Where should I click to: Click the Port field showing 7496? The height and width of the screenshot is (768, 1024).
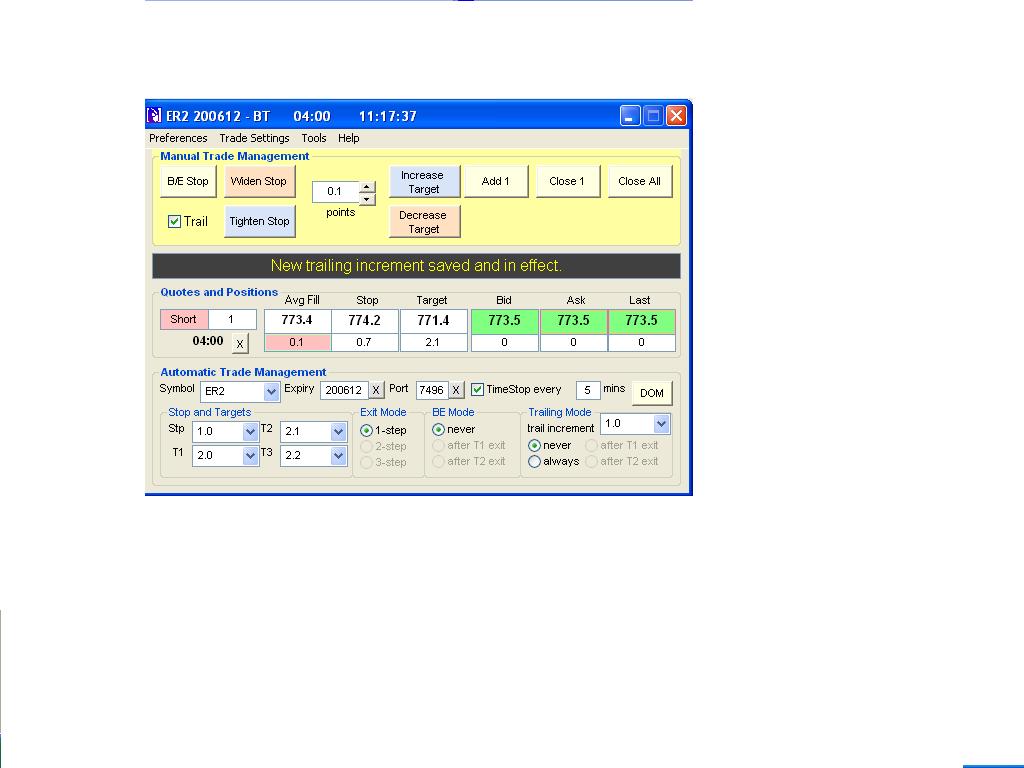(432, 390)
